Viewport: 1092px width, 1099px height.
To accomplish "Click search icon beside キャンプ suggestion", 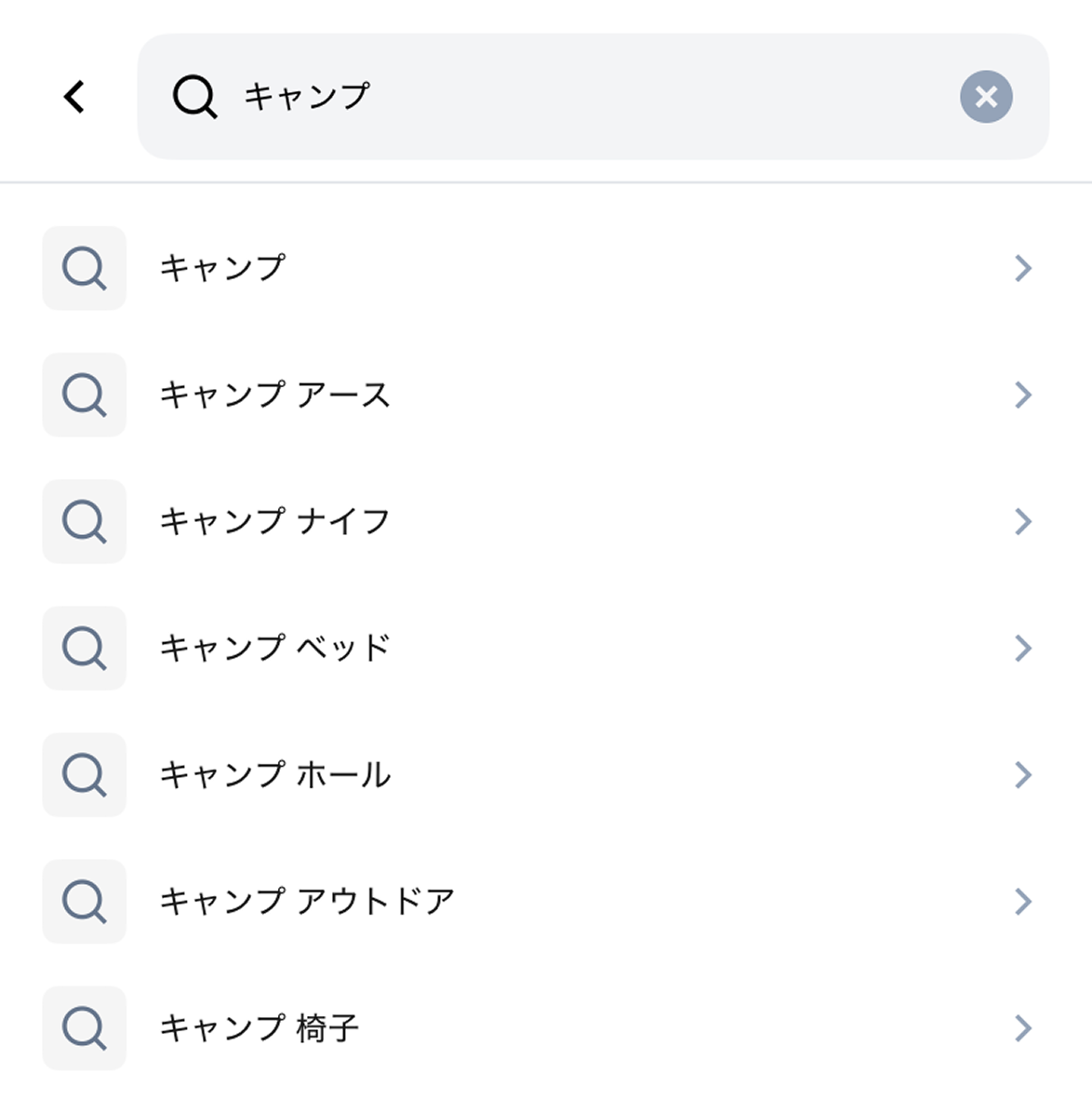I will tap(84, 268).
